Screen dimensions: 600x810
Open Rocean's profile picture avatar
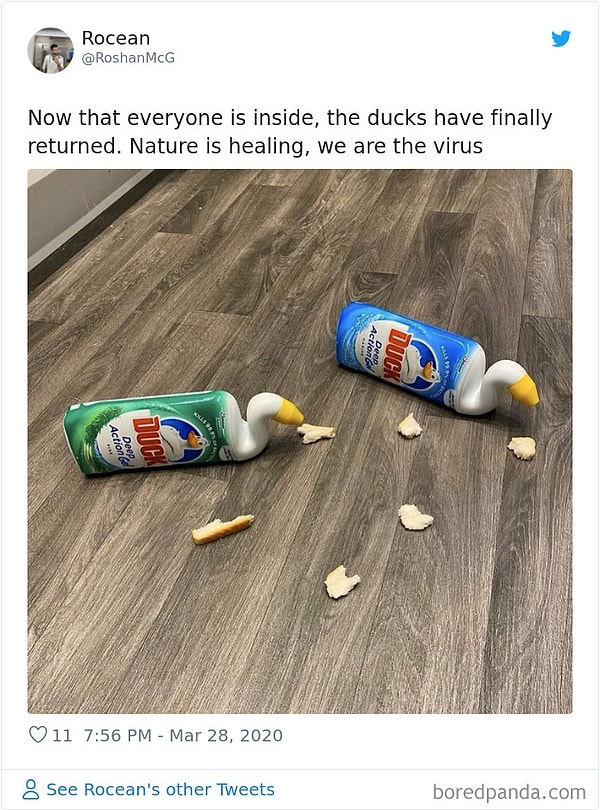tap(51, 51)
